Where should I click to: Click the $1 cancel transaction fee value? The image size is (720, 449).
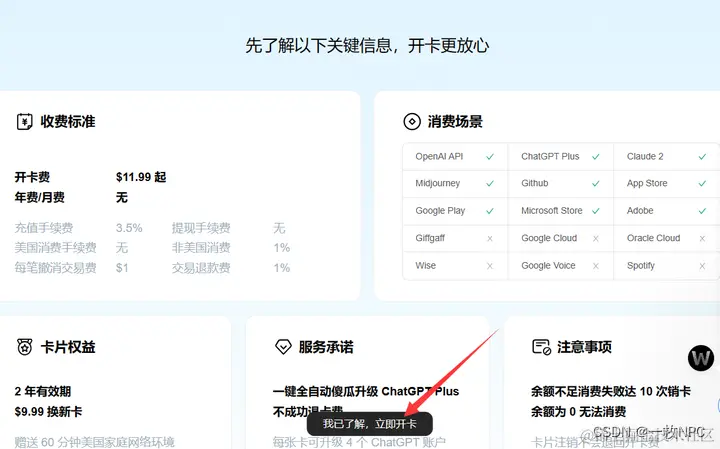tap(122, 268)
